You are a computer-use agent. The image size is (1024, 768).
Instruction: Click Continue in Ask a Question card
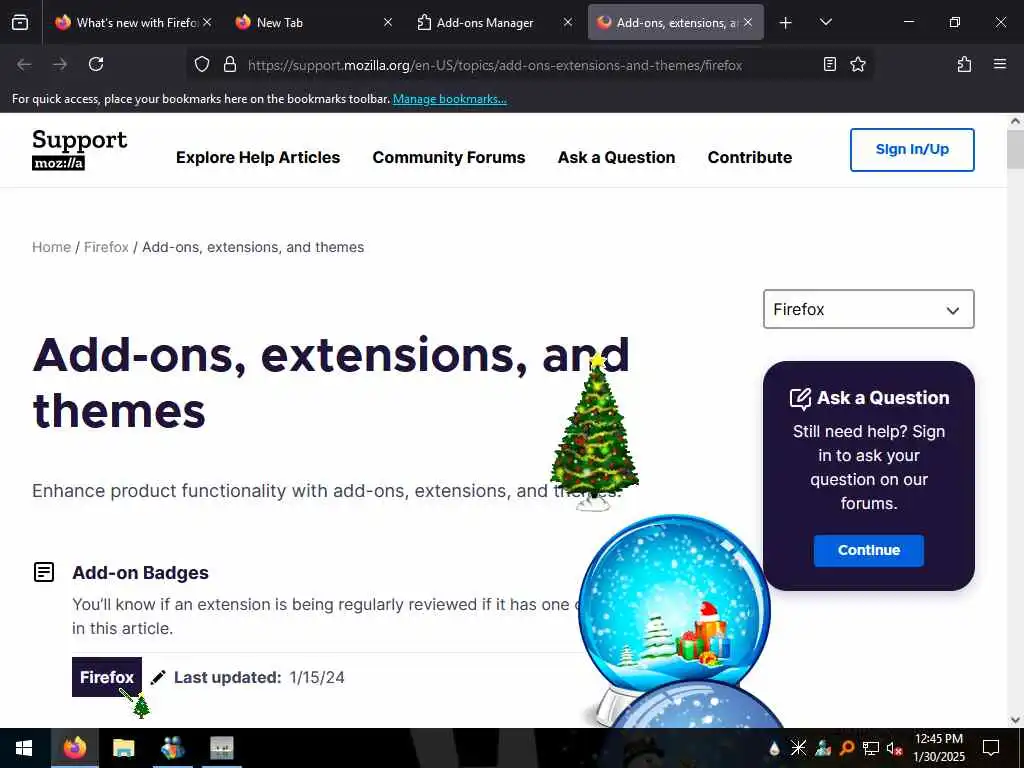point(869,551)
